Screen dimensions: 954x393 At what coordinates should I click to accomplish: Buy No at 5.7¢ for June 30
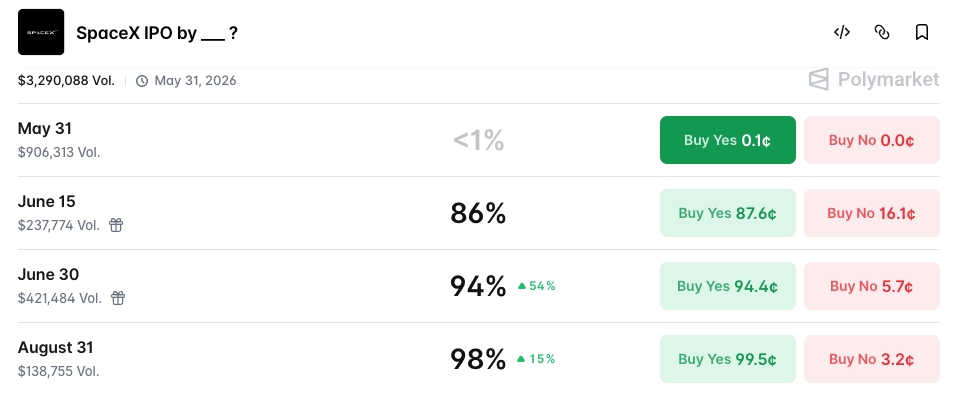point(872,286)
